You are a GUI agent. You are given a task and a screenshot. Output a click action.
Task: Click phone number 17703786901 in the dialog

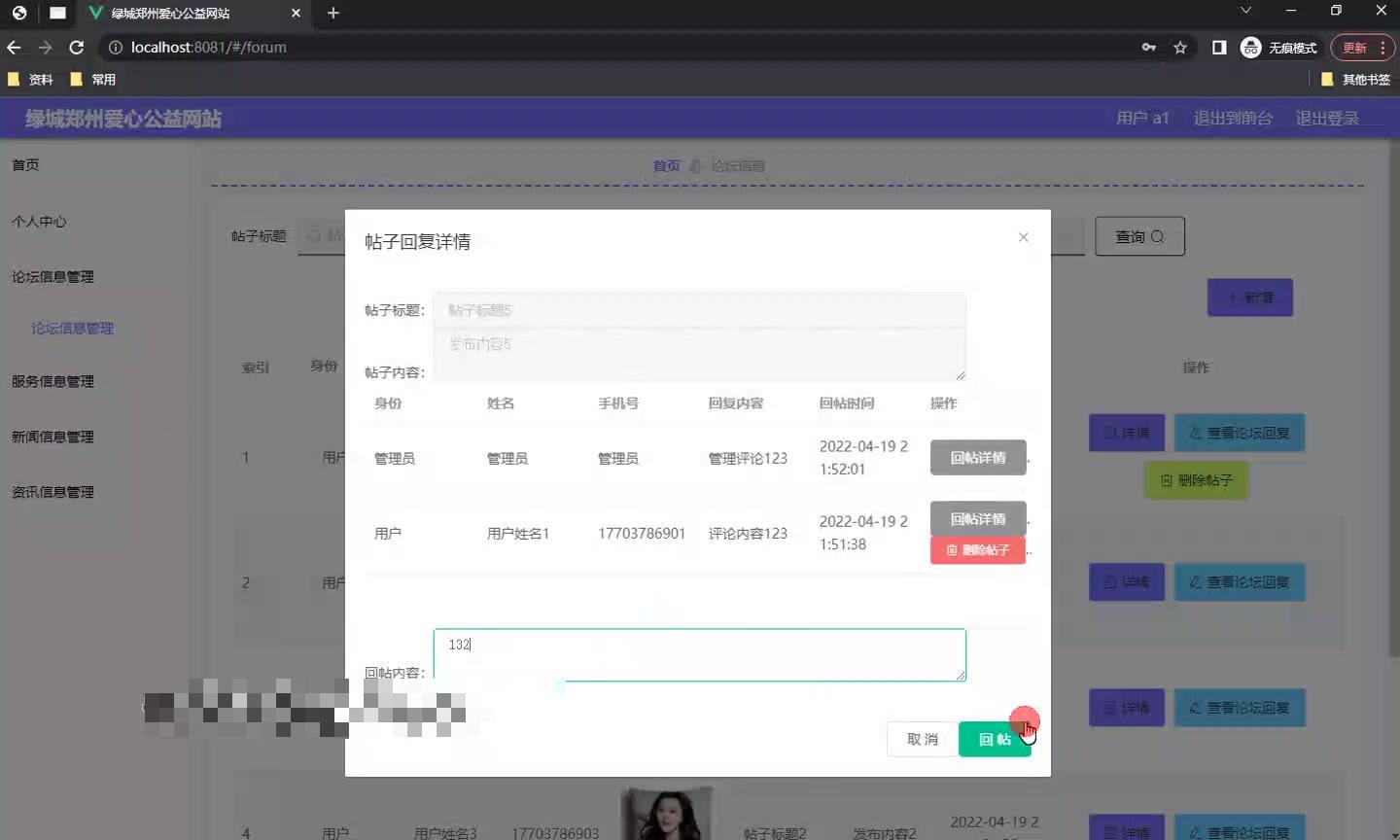[x=642, y=533]
